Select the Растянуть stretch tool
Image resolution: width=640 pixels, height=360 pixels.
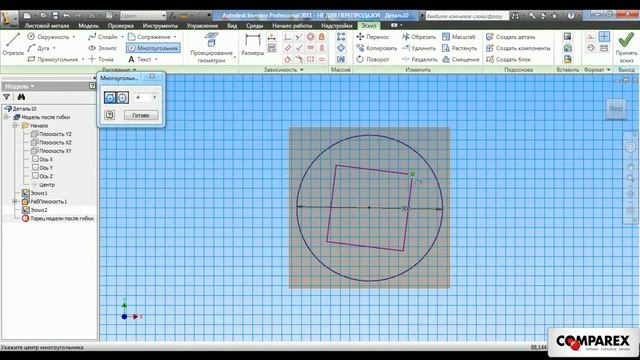coord(460,48)
